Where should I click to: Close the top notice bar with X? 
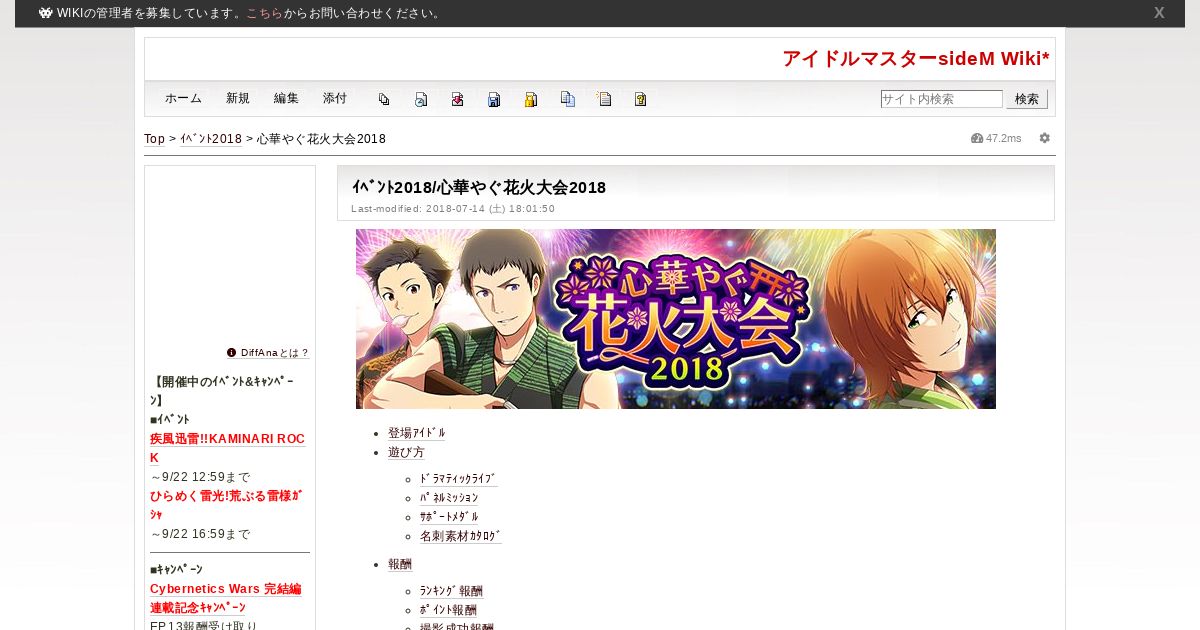[x=1159, y=13]
